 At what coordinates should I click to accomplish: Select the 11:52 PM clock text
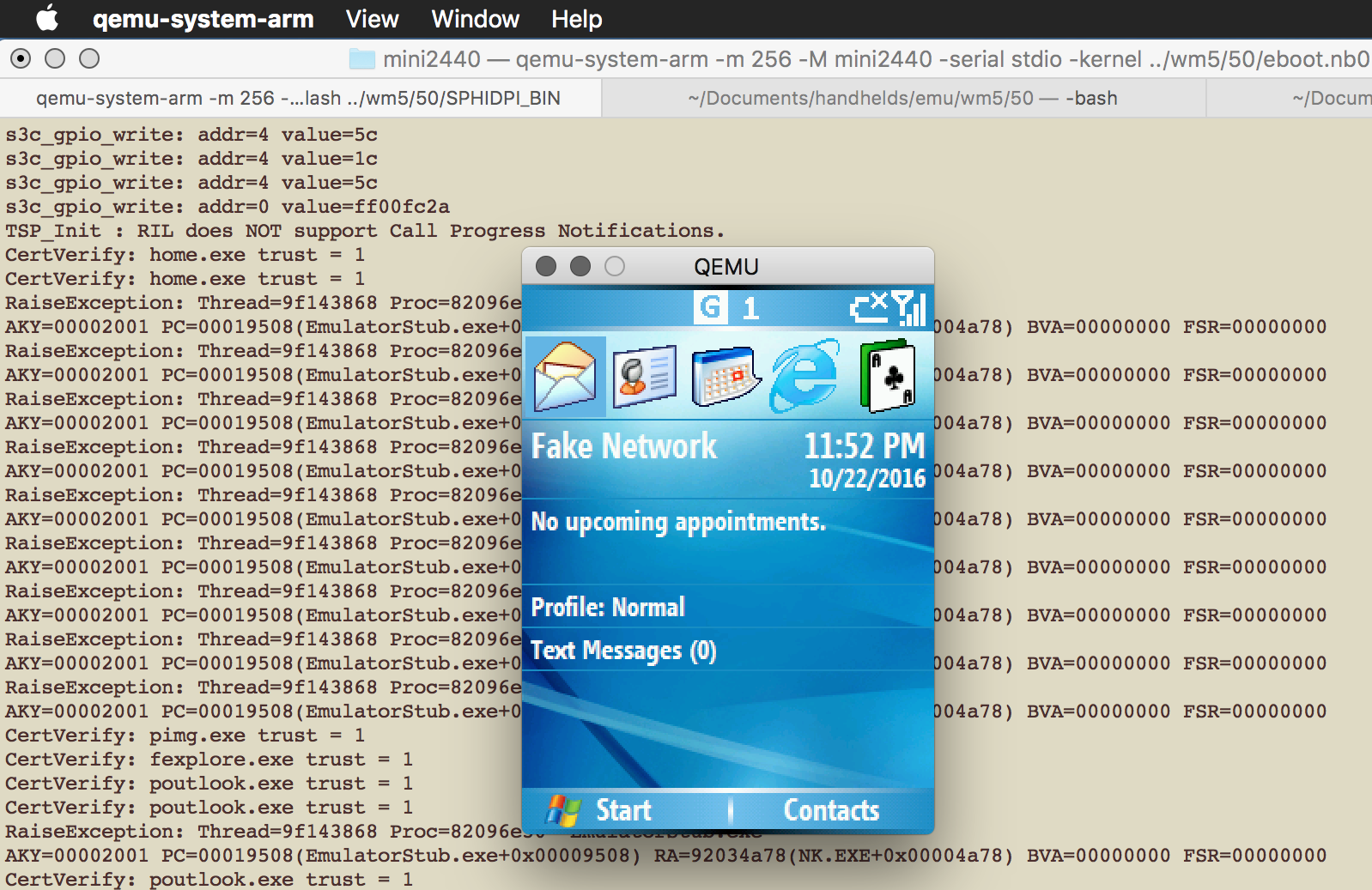coord(865,445)
